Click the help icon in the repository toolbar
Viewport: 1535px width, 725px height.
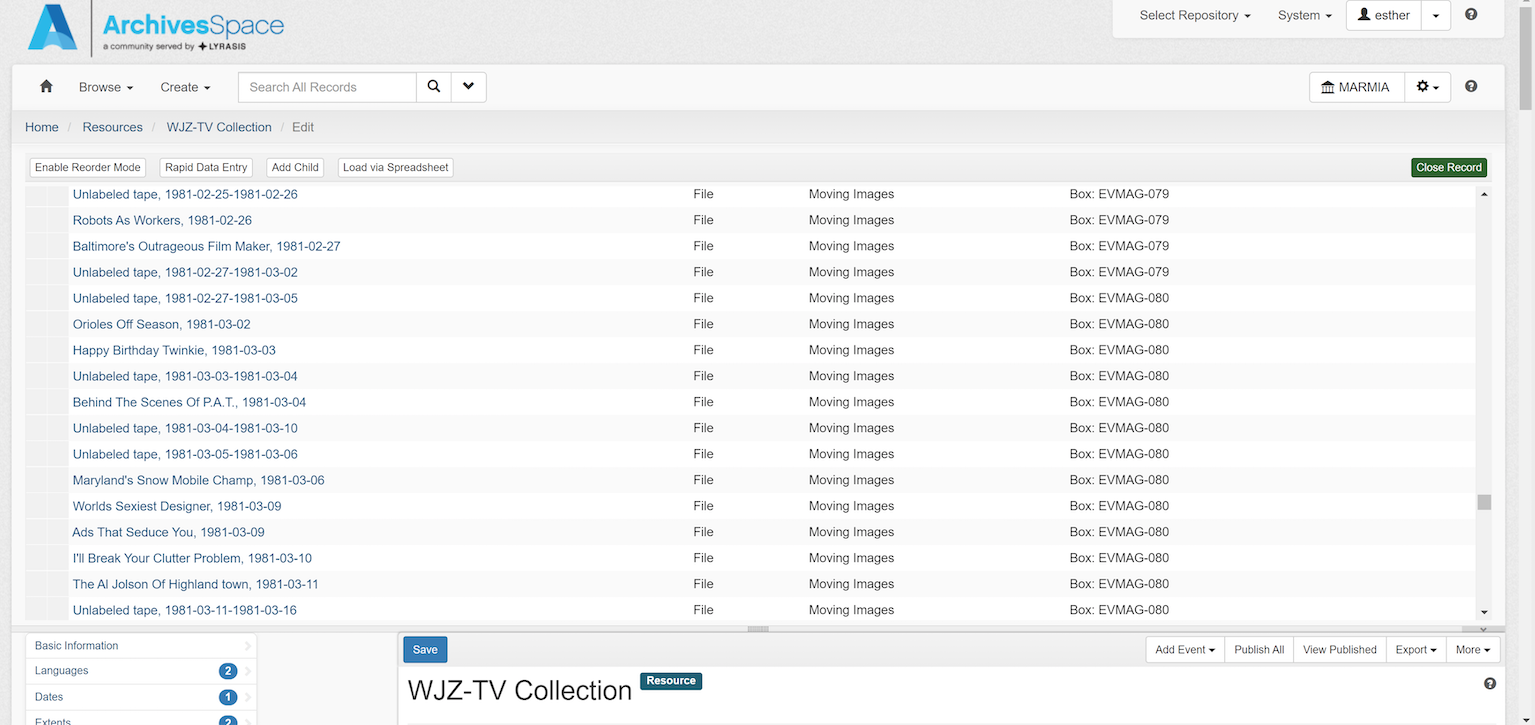[x=1471, y=87]
